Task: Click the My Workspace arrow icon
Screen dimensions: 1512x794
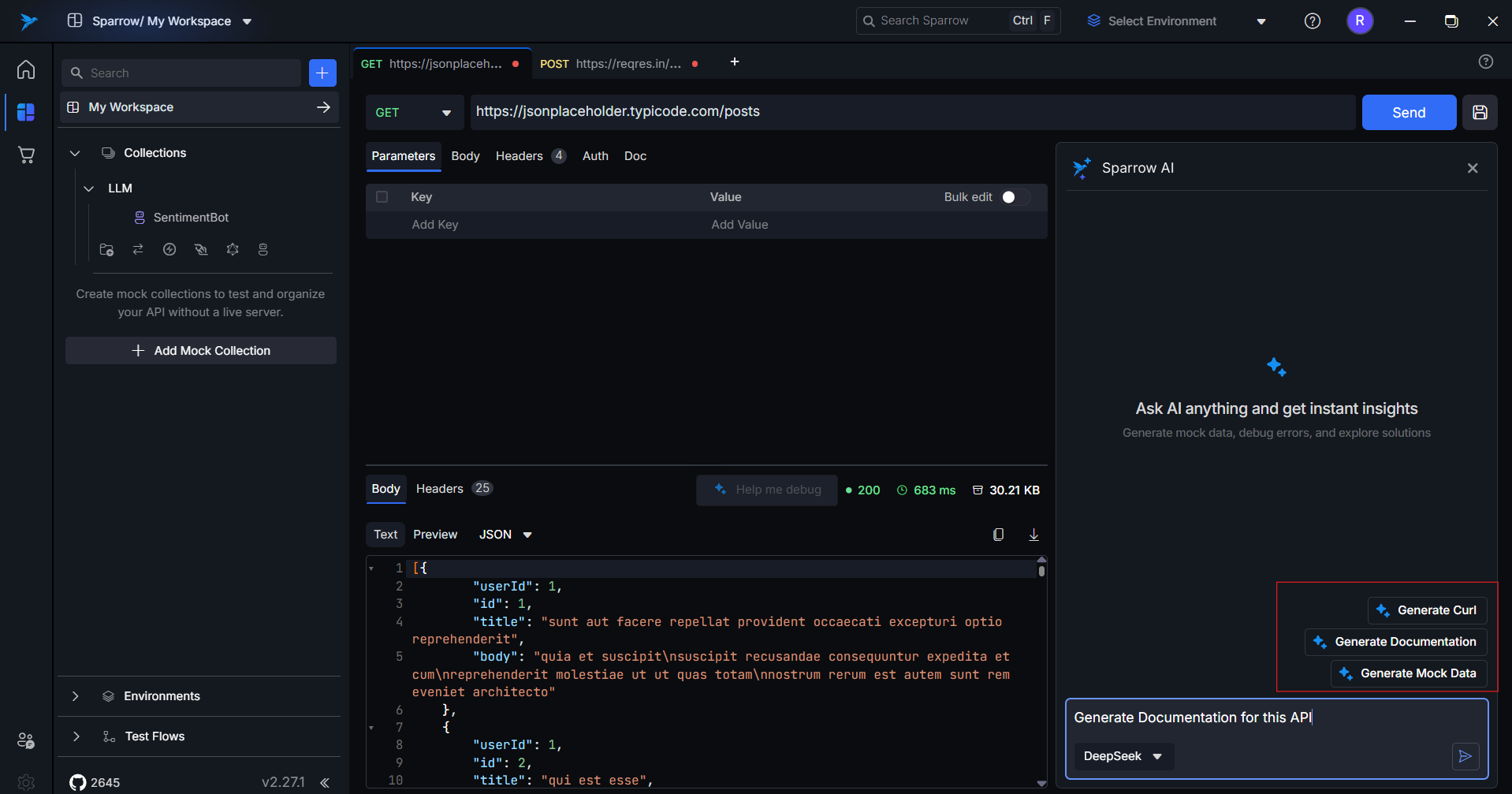Action: 323,107
